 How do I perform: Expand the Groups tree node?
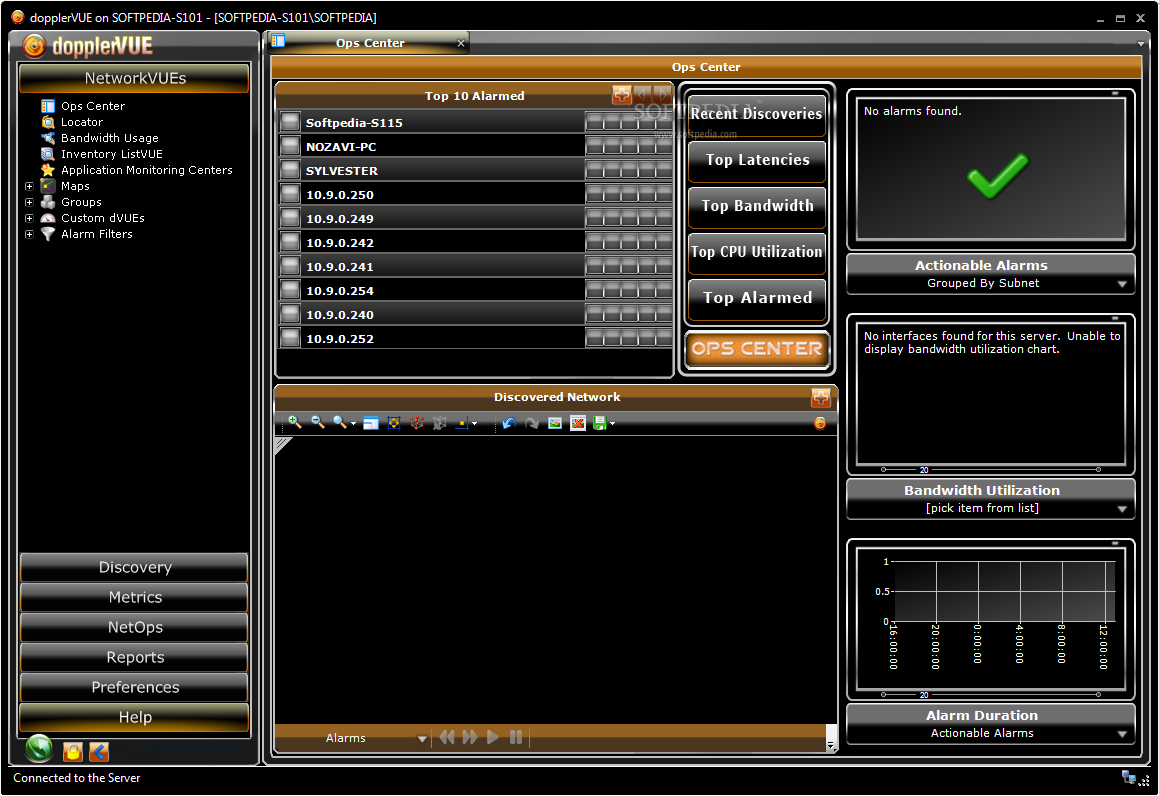pyautogui.click(x=29, y=203)
